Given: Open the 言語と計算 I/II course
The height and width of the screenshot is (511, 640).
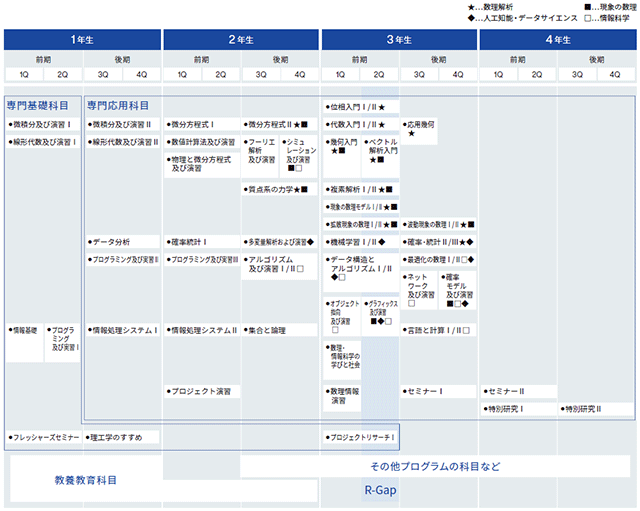Looking at the screenshot, I should point(438,330).
